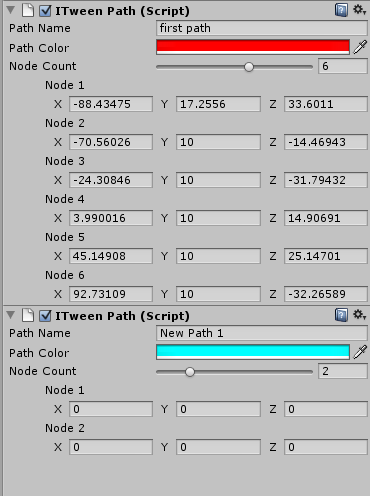Edit Path Name field 'first path'
The height and width of the screenshot is (496, 370).
tap(262, 28)
